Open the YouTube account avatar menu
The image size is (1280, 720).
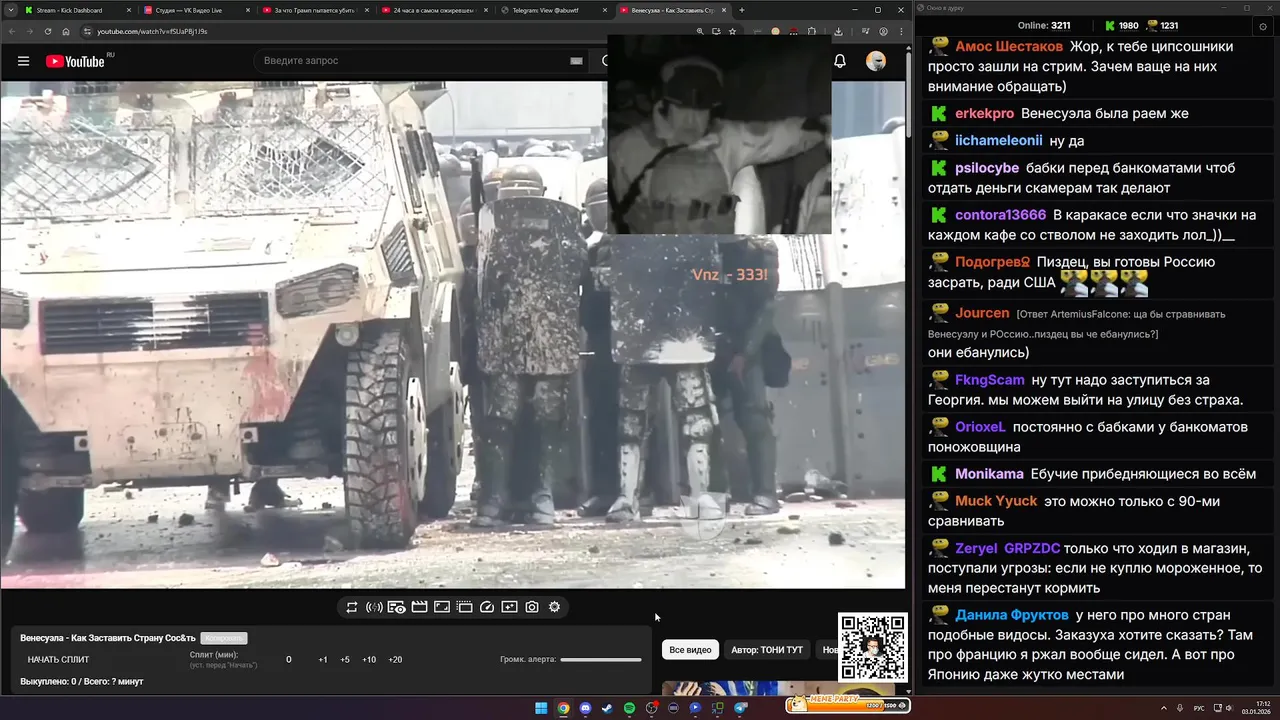[x=876, y=61]
